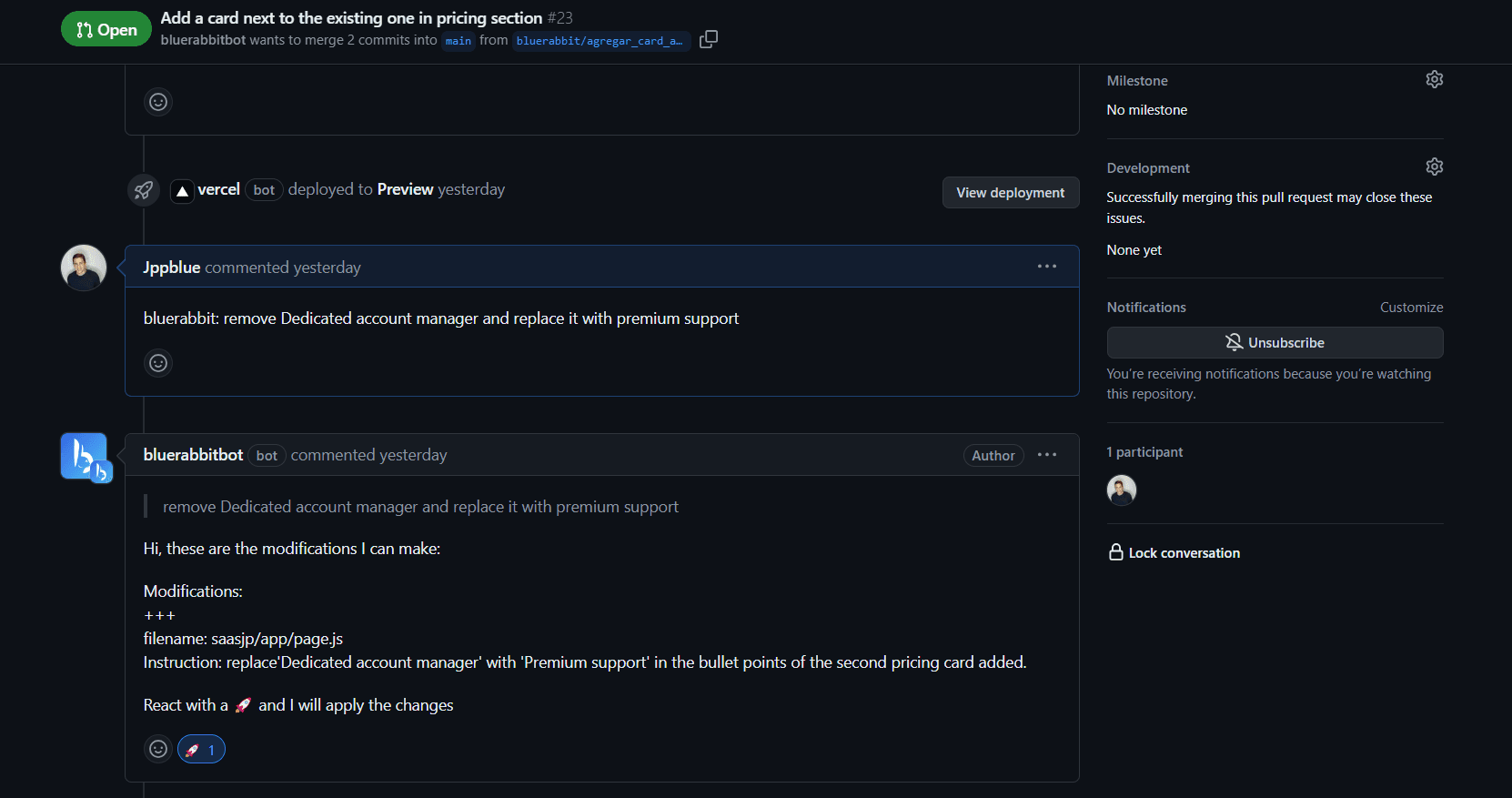Image resolution: width=1512 pixels, height=798 pixels.
Task: Click the rocket deployment timeline icon
Action: click(x=144, y=190)
